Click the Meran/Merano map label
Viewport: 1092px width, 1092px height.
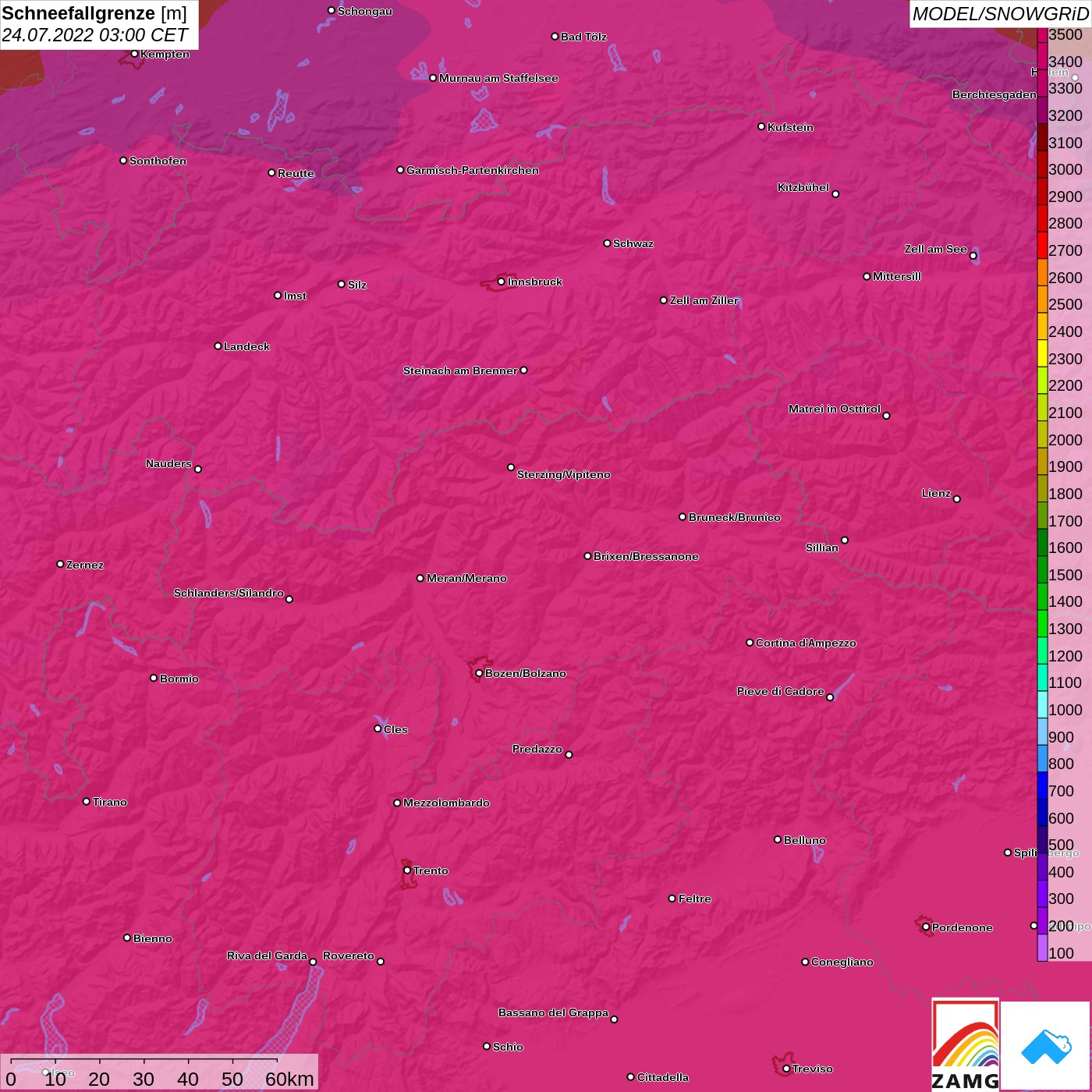pyautogui.click(x=466, y=578)
